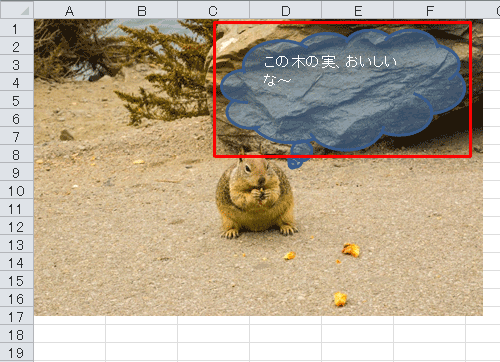500x362 pixels.
Task: Click empty cell B18
Action: [142, 334]
